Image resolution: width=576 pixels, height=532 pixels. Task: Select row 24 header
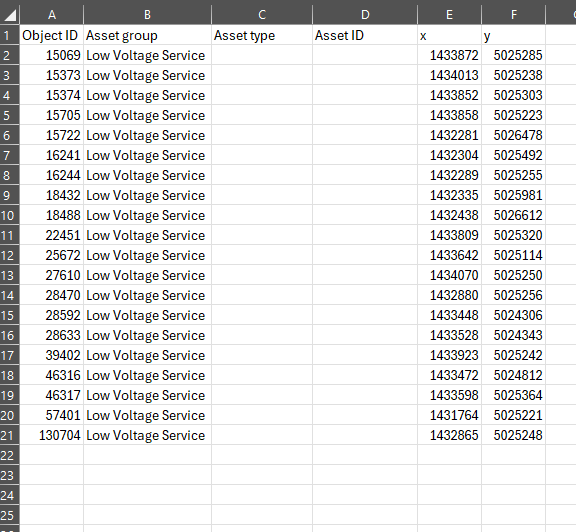10,495
